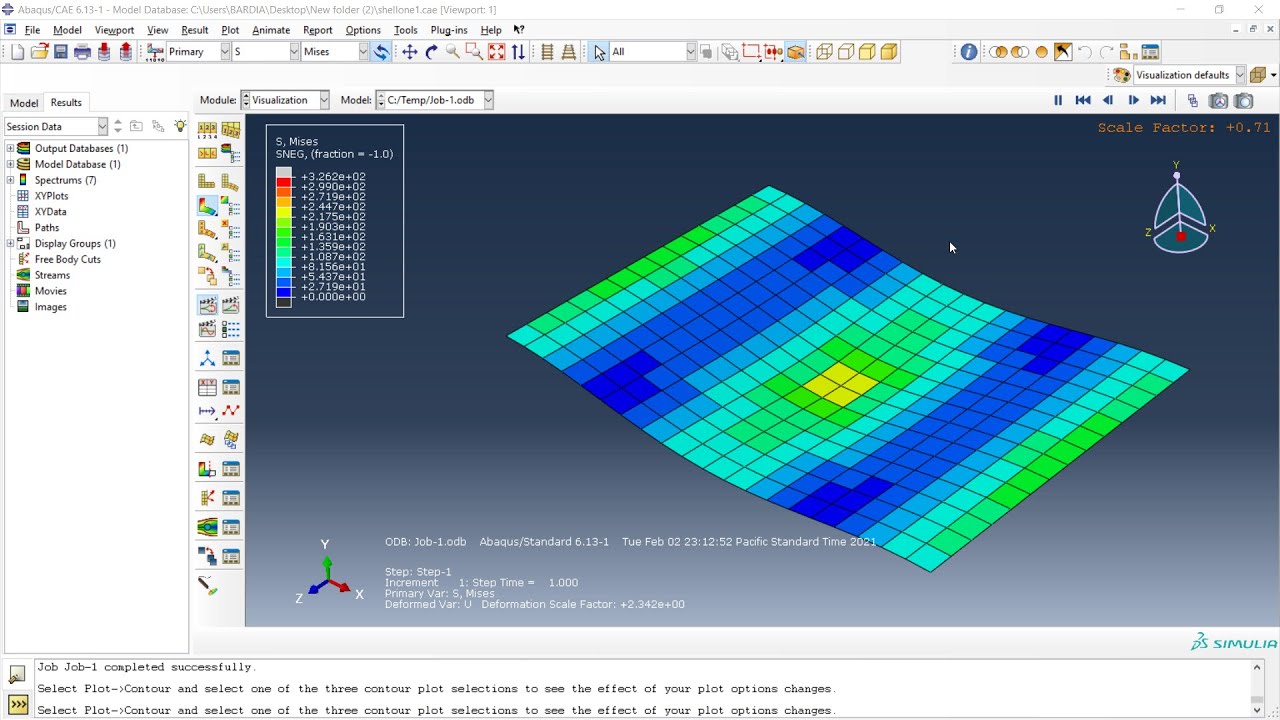The image size is (1280, 720).
Task: Click the Selection arrow tool in toolbar
Action: 599,52
